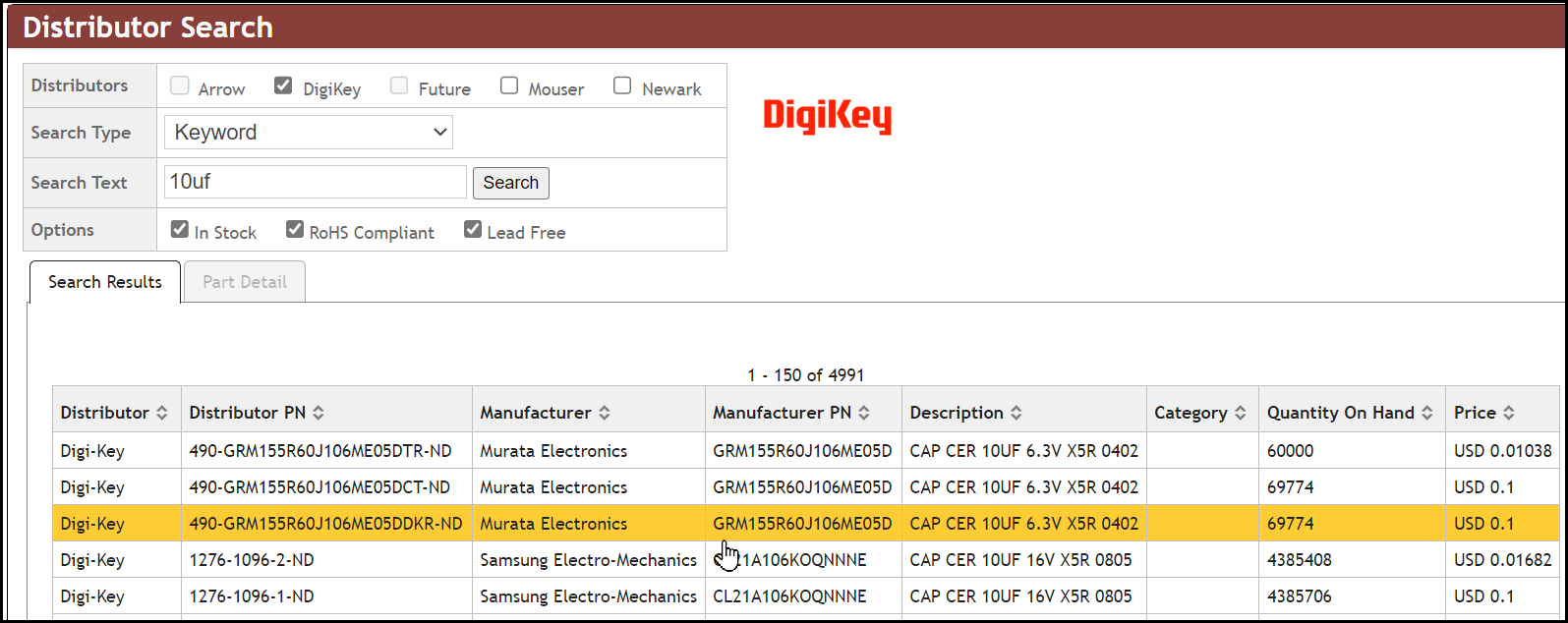Enable the Future distributor checkbox
Image resolution: width=1568 pixels, height=623 pixels.
(x=399, y=85)
